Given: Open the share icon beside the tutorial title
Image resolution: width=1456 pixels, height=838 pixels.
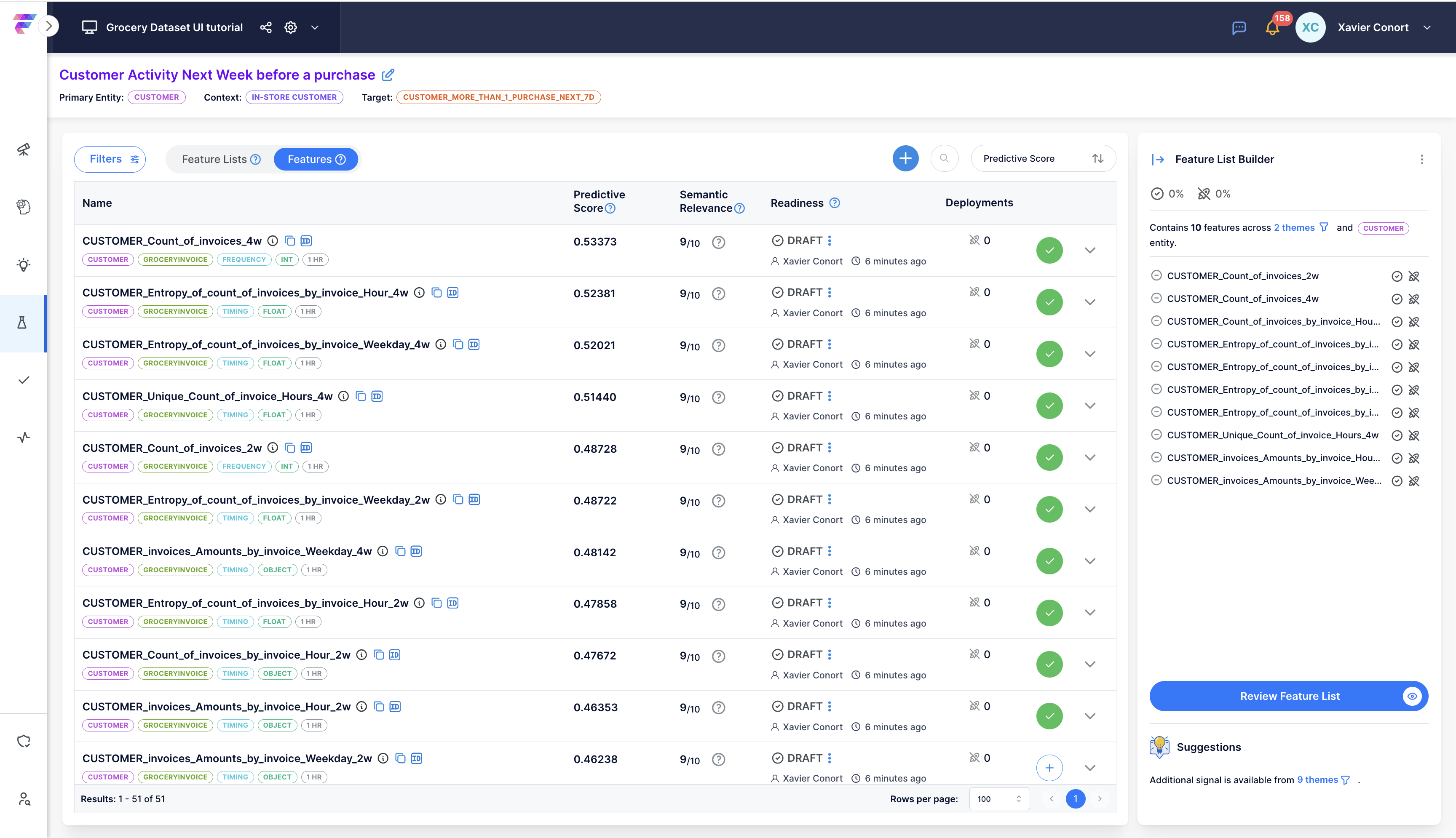Looking at the screenshot, I should click(265, 28).
